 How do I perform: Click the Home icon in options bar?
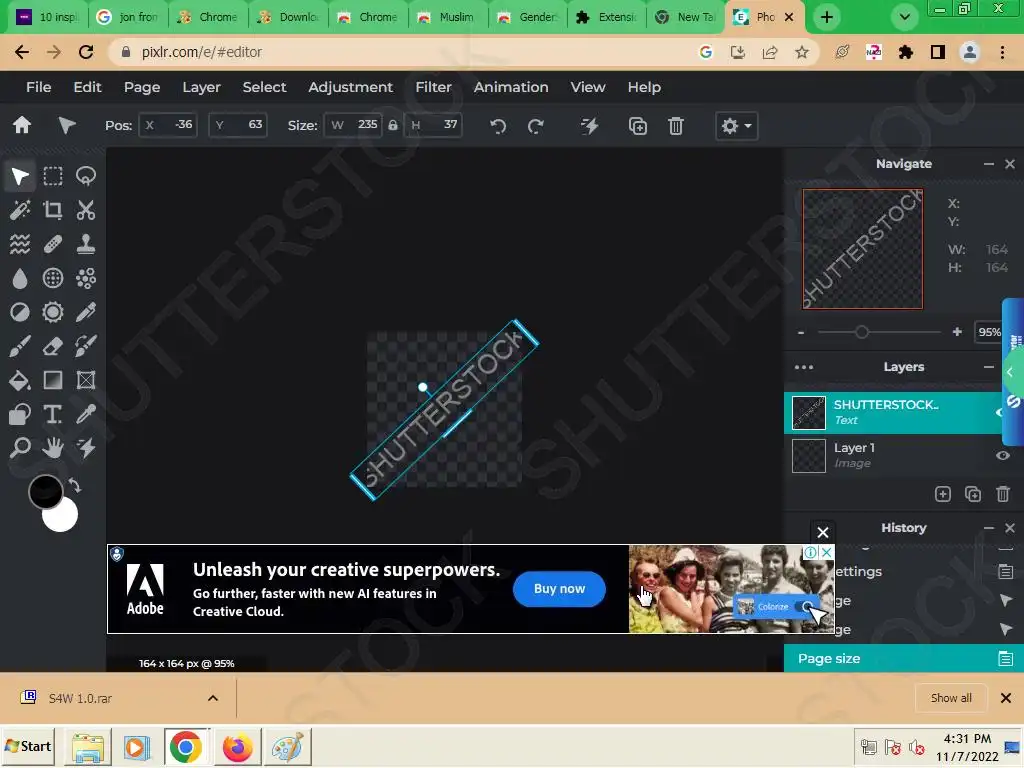[x=22, y=125]
